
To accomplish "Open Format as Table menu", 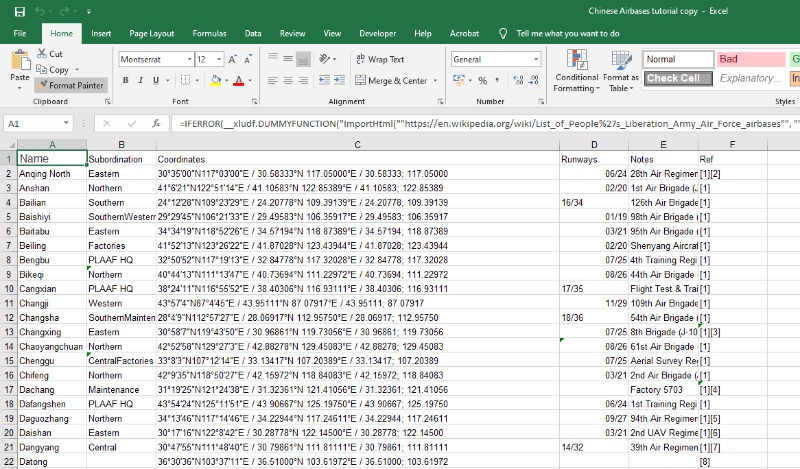I will pos(621,71).
